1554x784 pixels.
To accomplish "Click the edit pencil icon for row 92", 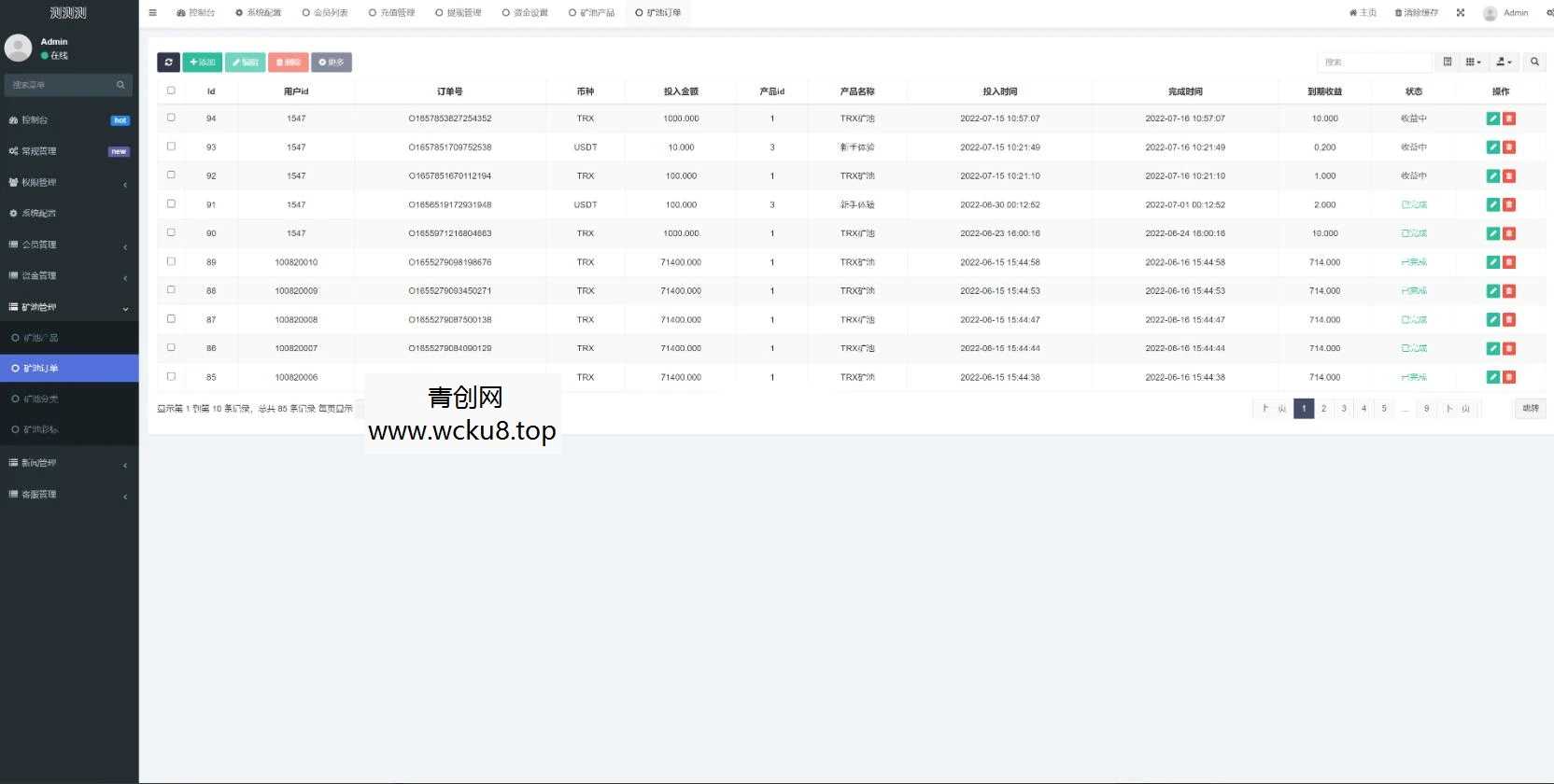I will (1492, 176).
